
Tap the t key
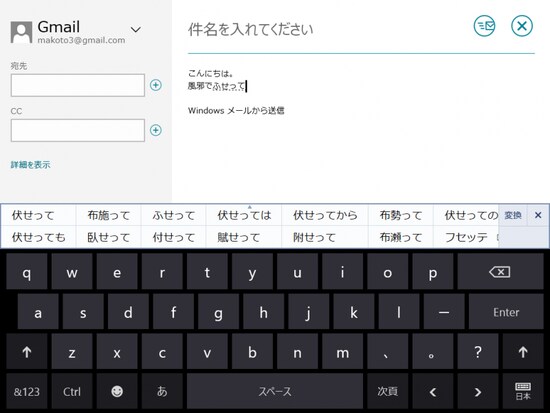(207, 272)
